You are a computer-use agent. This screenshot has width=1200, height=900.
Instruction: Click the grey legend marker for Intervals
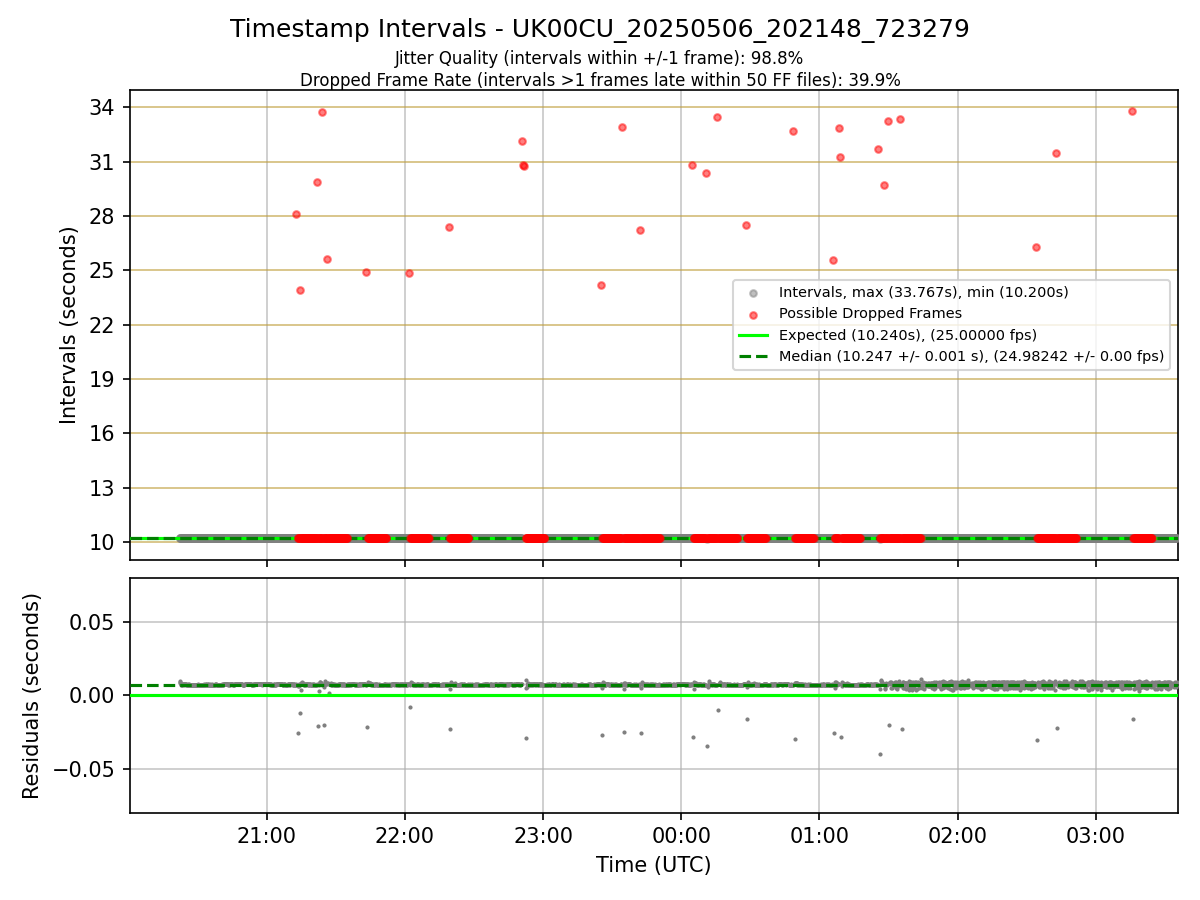[x=754, y=293]
